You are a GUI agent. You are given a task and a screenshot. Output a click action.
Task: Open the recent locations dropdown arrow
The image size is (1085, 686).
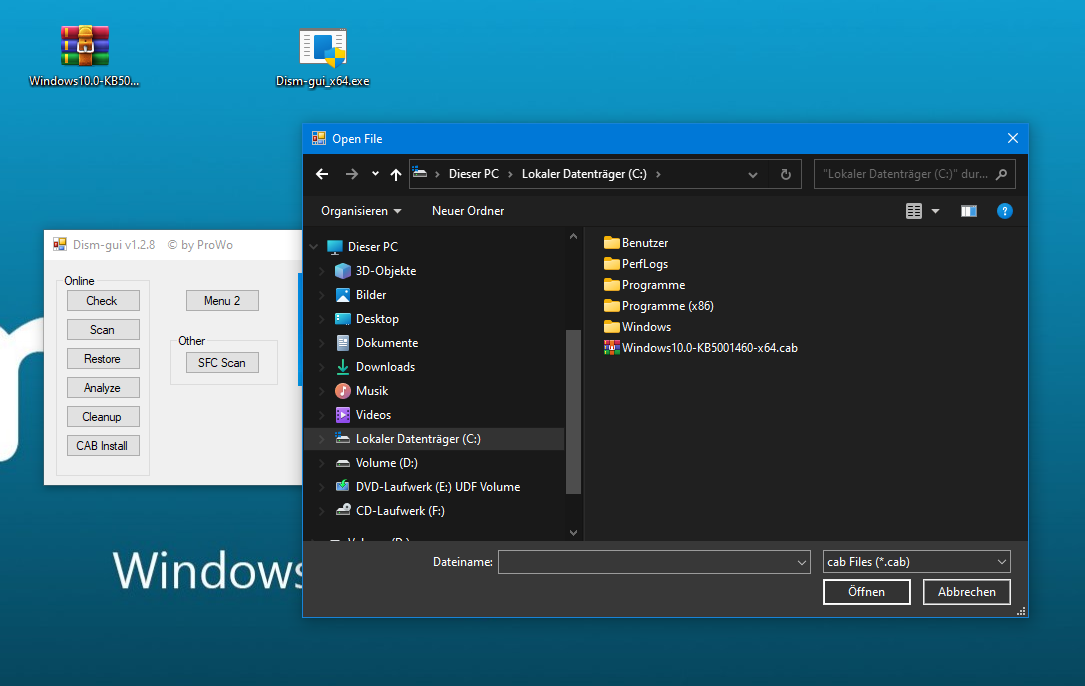375,174
